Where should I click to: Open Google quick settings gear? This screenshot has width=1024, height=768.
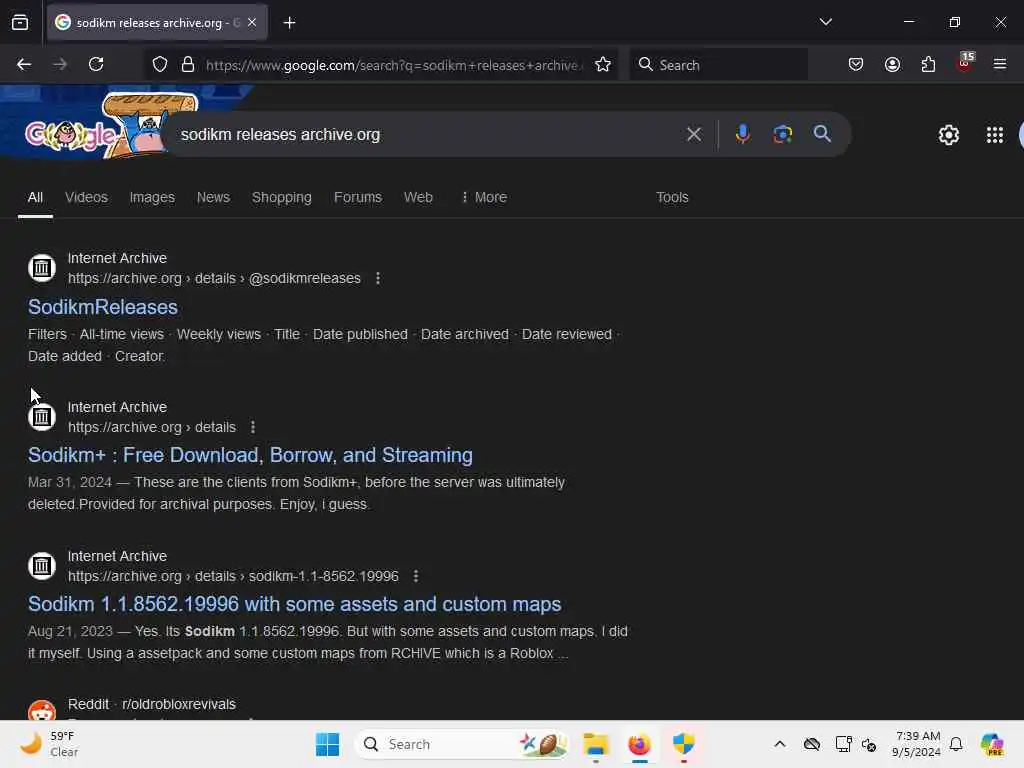(x=948, y=135)
